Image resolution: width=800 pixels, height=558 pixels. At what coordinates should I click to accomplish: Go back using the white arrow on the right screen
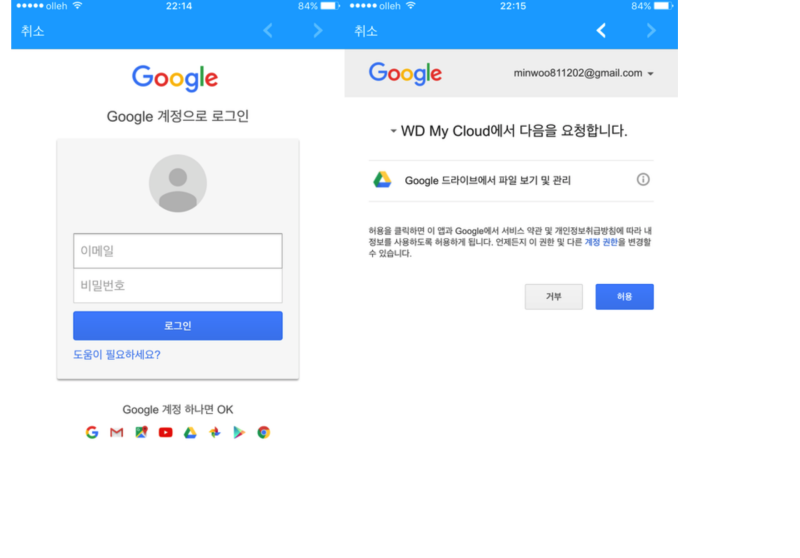pos(602,31)
